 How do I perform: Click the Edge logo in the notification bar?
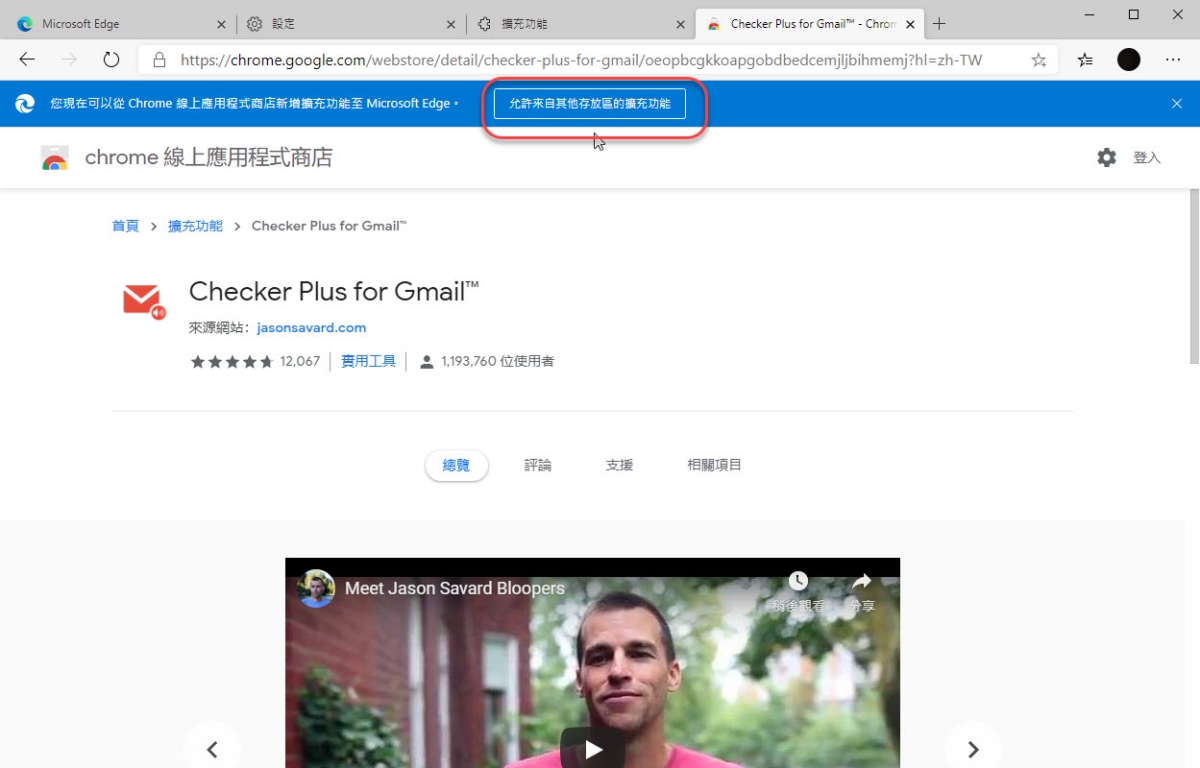[26, 103]
